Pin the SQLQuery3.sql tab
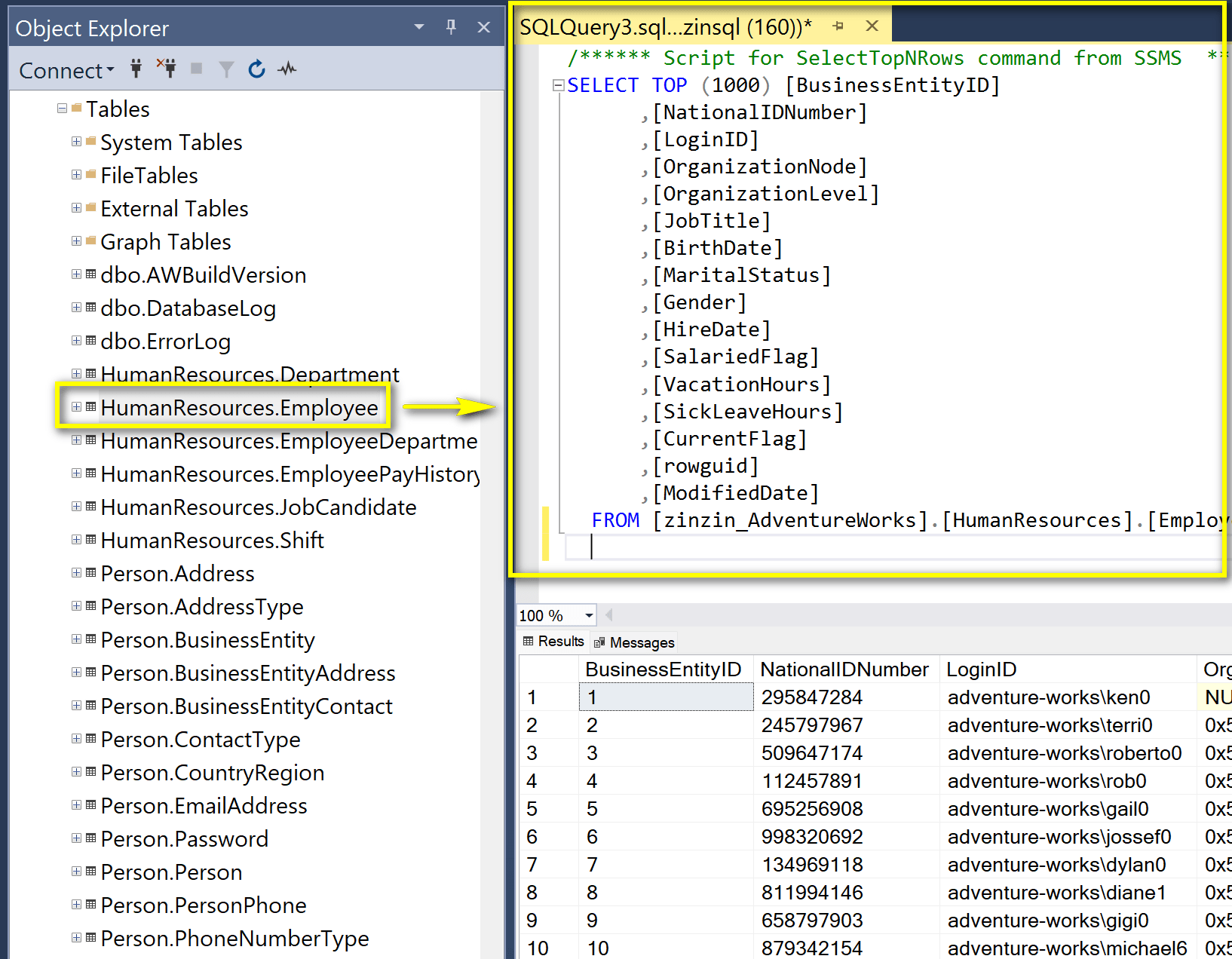 point(838,26)
